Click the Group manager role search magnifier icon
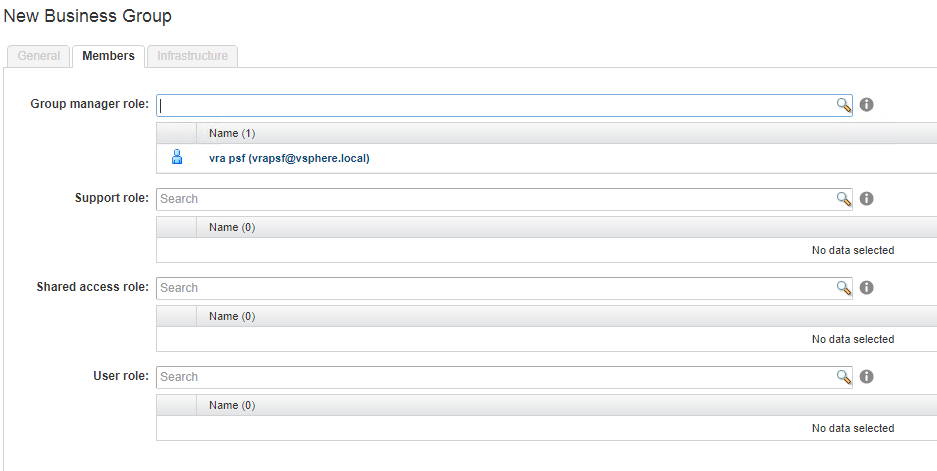This screenshot has width=937, height=471. pyautogui.click(x=844, y=105)
